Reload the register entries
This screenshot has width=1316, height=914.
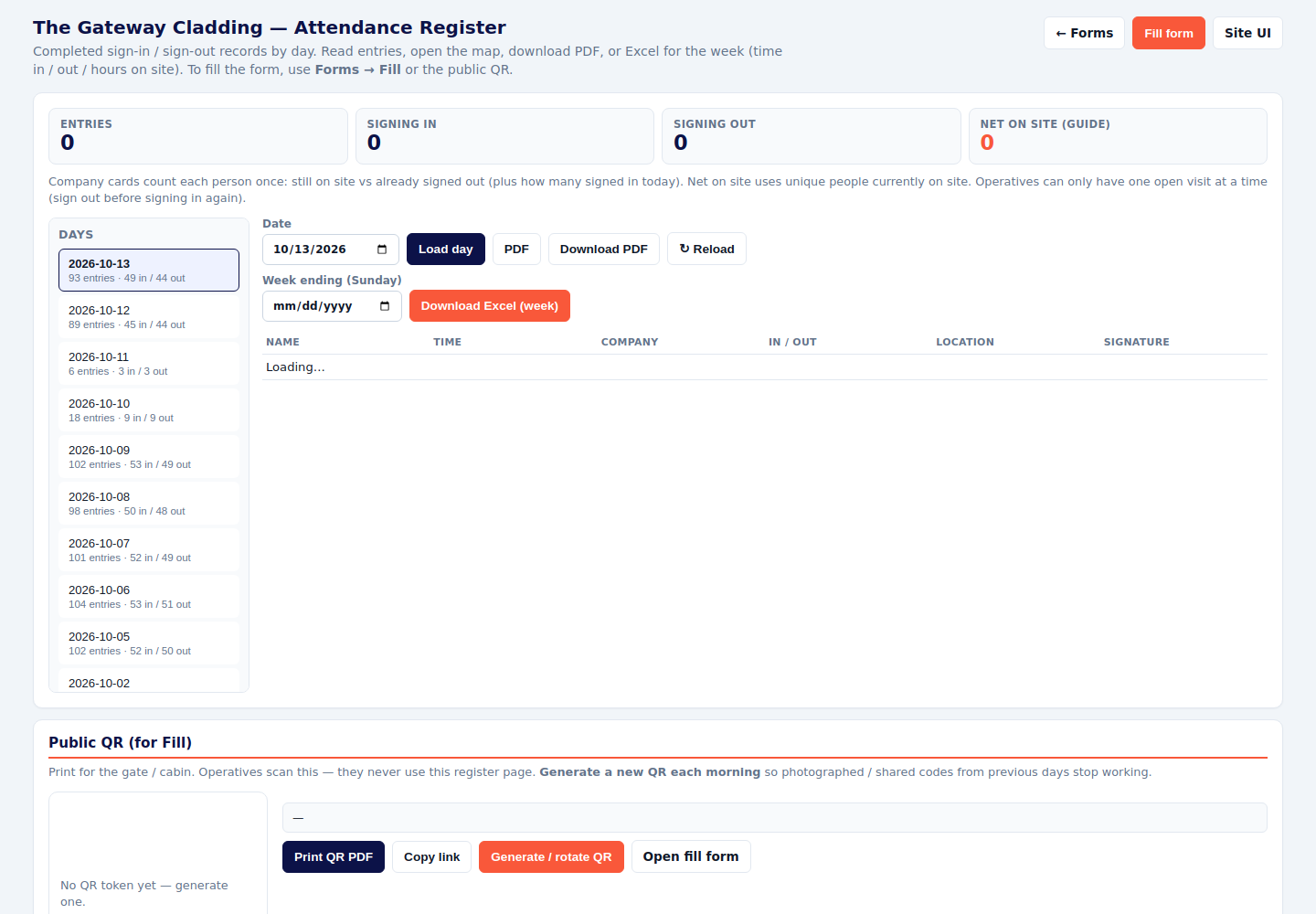706,250
